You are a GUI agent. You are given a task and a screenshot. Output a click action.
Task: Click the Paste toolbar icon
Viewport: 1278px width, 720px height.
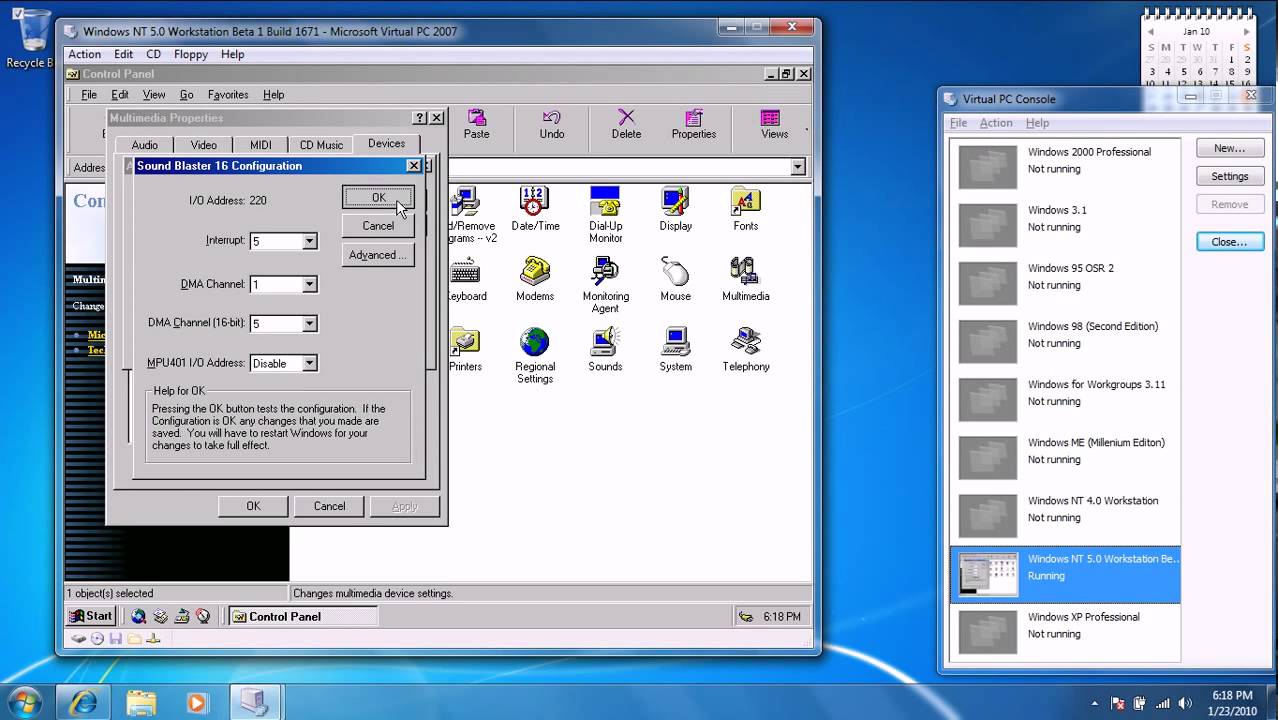pos(477,125)
